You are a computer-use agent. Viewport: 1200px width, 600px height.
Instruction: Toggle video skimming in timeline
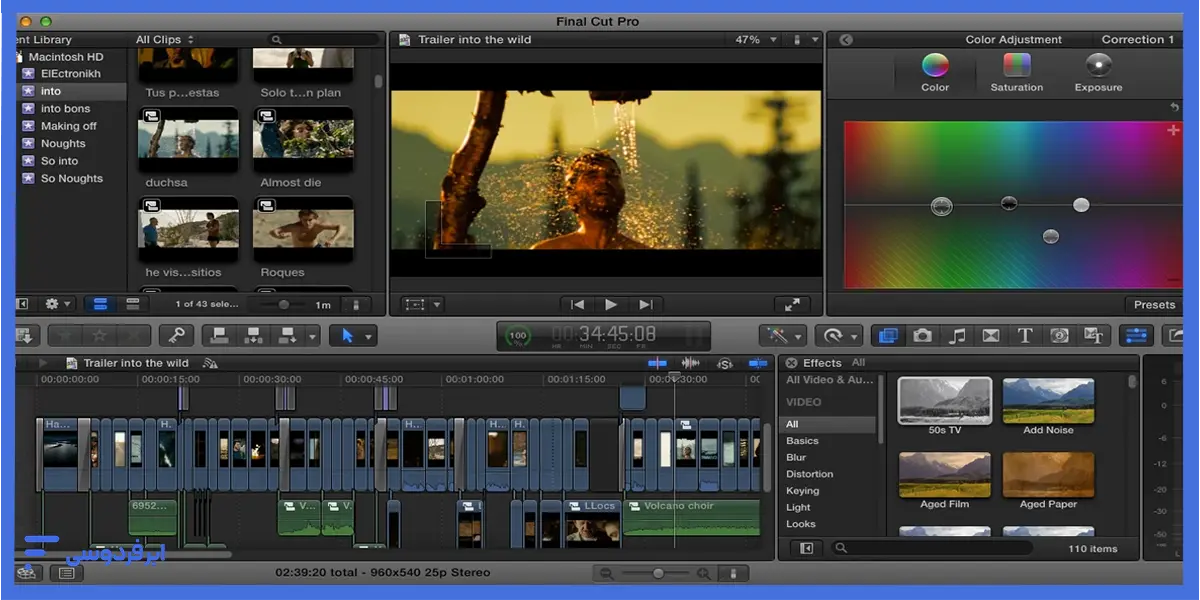(x=657, y=363)
